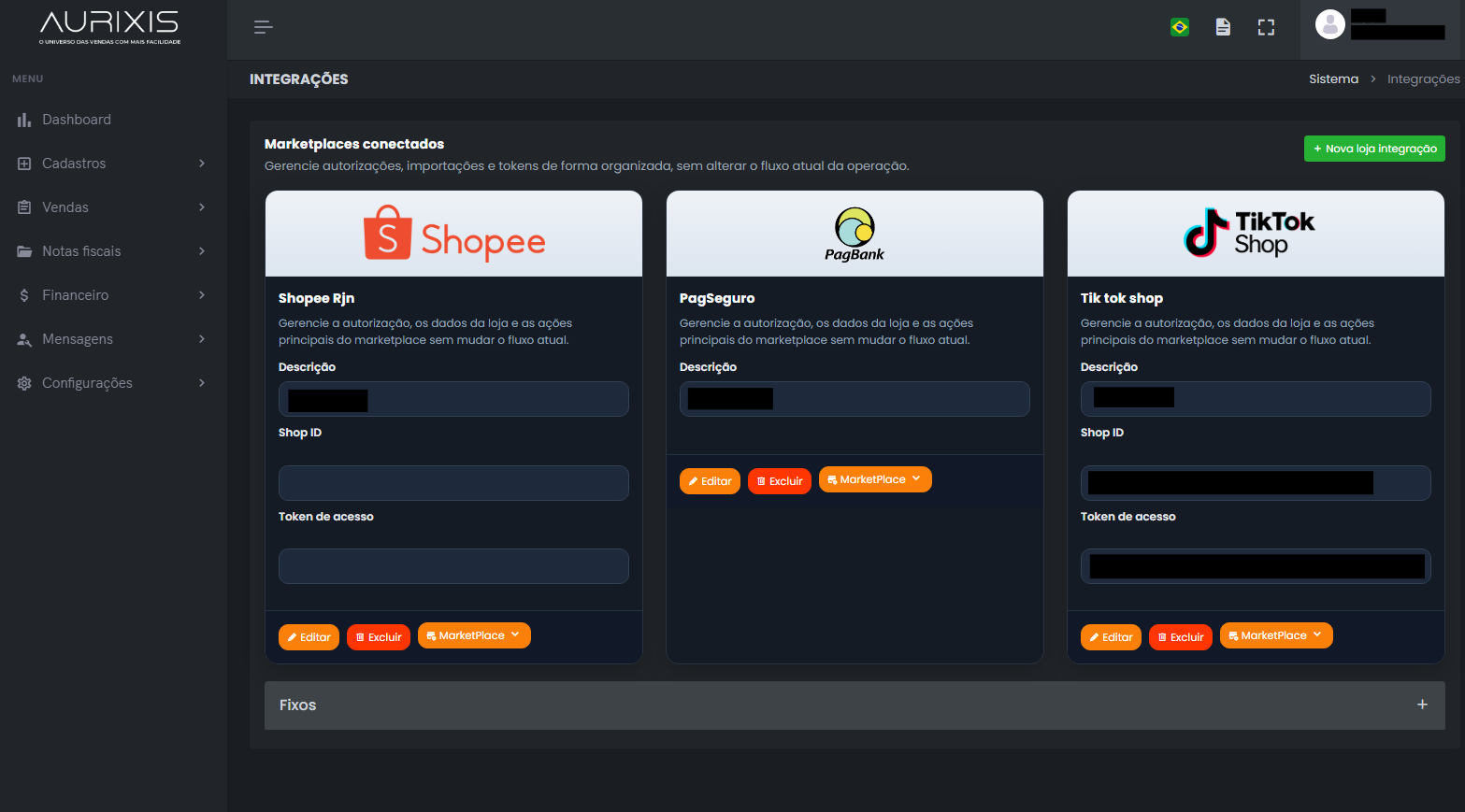Go to Sistema breadcrumb link
Image resolution: width=1465 pixels, height=812 pixels.
pos(1333,79)
